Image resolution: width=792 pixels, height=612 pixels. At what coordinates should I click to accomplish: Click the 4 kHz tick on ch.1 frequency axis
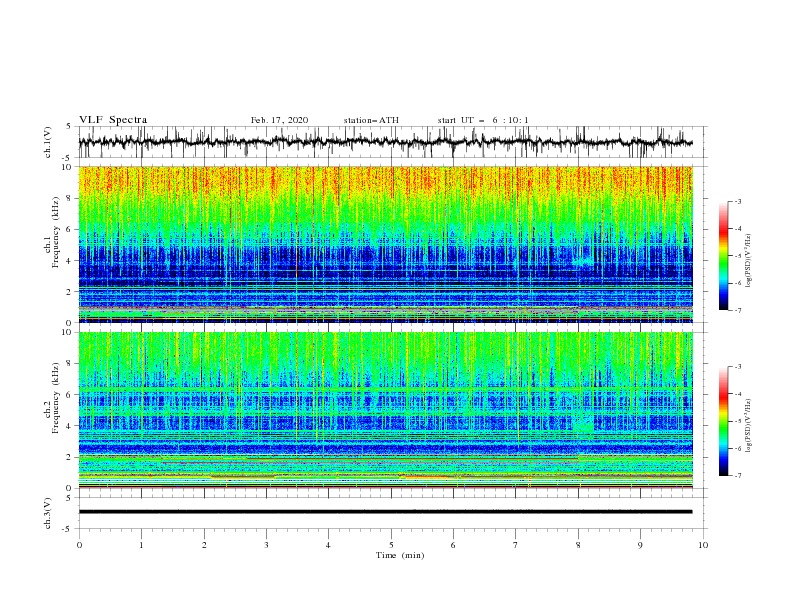(x=70, y=261)
